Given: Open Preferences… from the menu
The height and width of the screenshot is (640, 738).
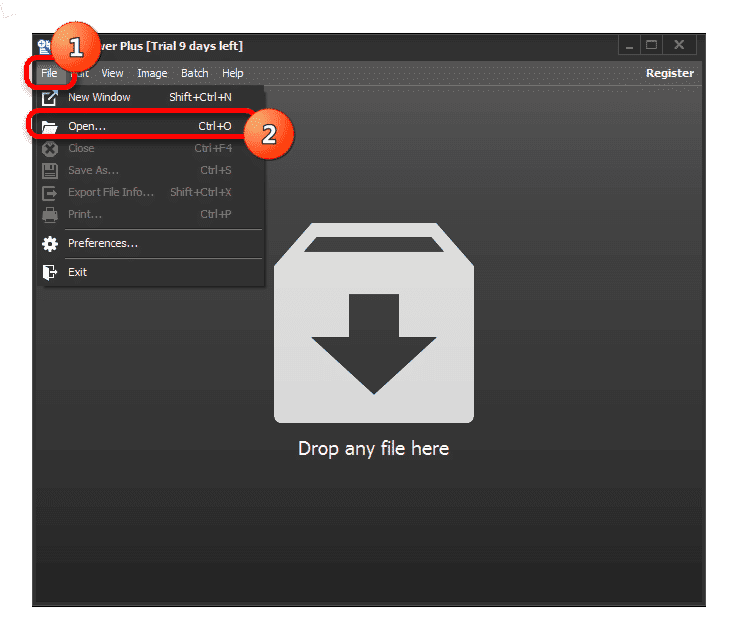Looking at the screenshot, I should click(x=151, y=243).
